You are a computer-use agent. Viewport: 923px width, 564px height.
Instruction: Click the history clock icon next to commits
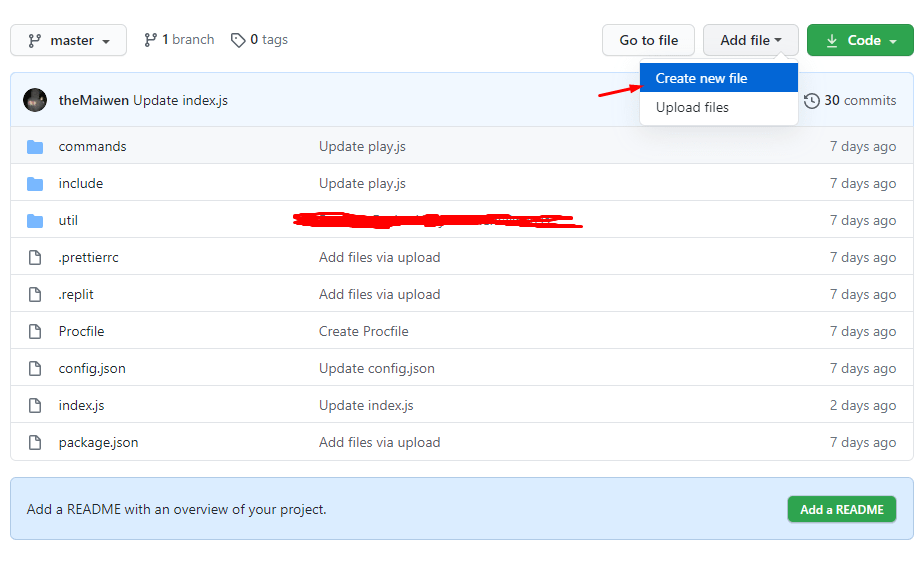click(x=811, y=101)
